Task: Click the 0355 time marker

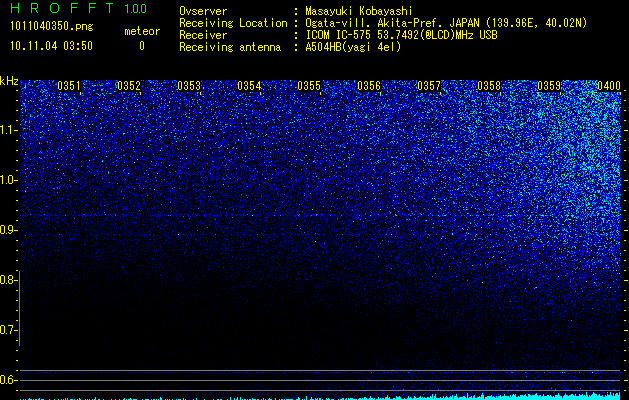Action: [x=309, y=86]
